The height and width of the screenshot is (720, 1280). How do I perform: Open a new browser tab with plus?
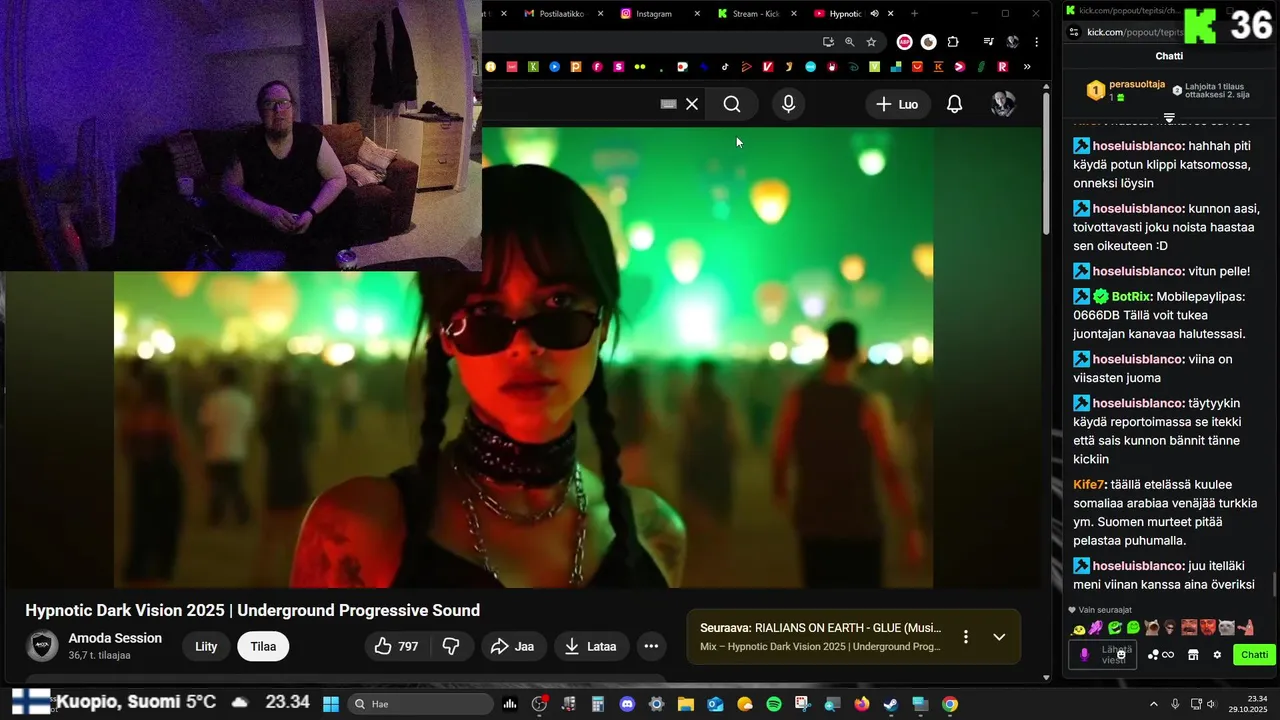pyautogui.click(x=914, y=14)
